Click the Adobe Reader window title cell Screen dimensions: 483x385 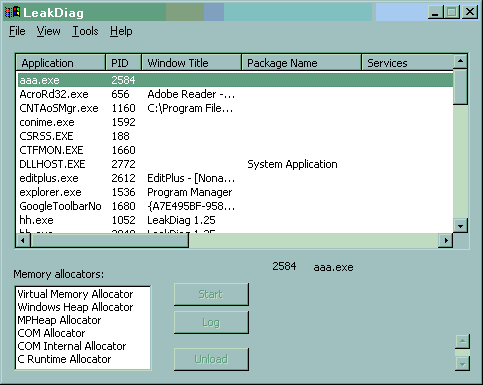tap(191, 94)
